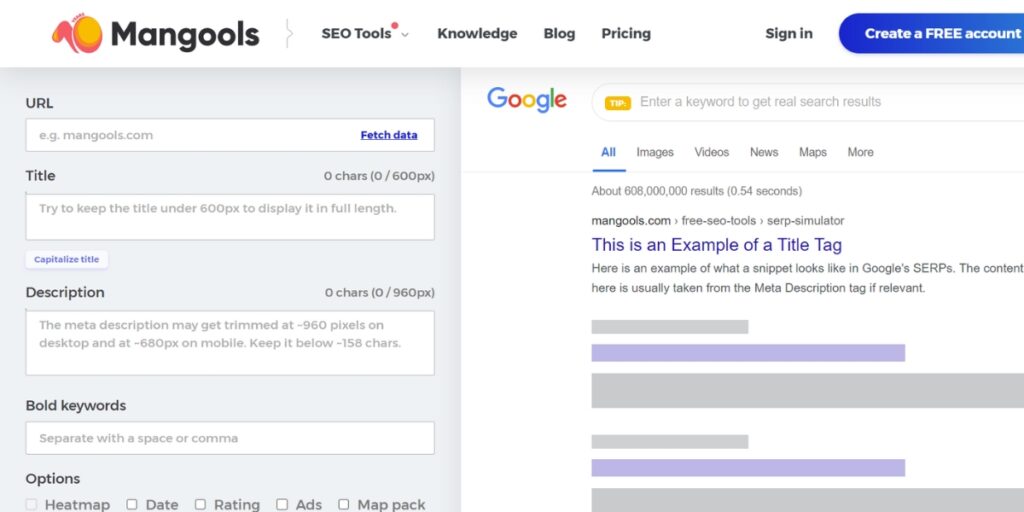Open the Pricing page
Viewport: 1024px width, 512px height.
626,33
